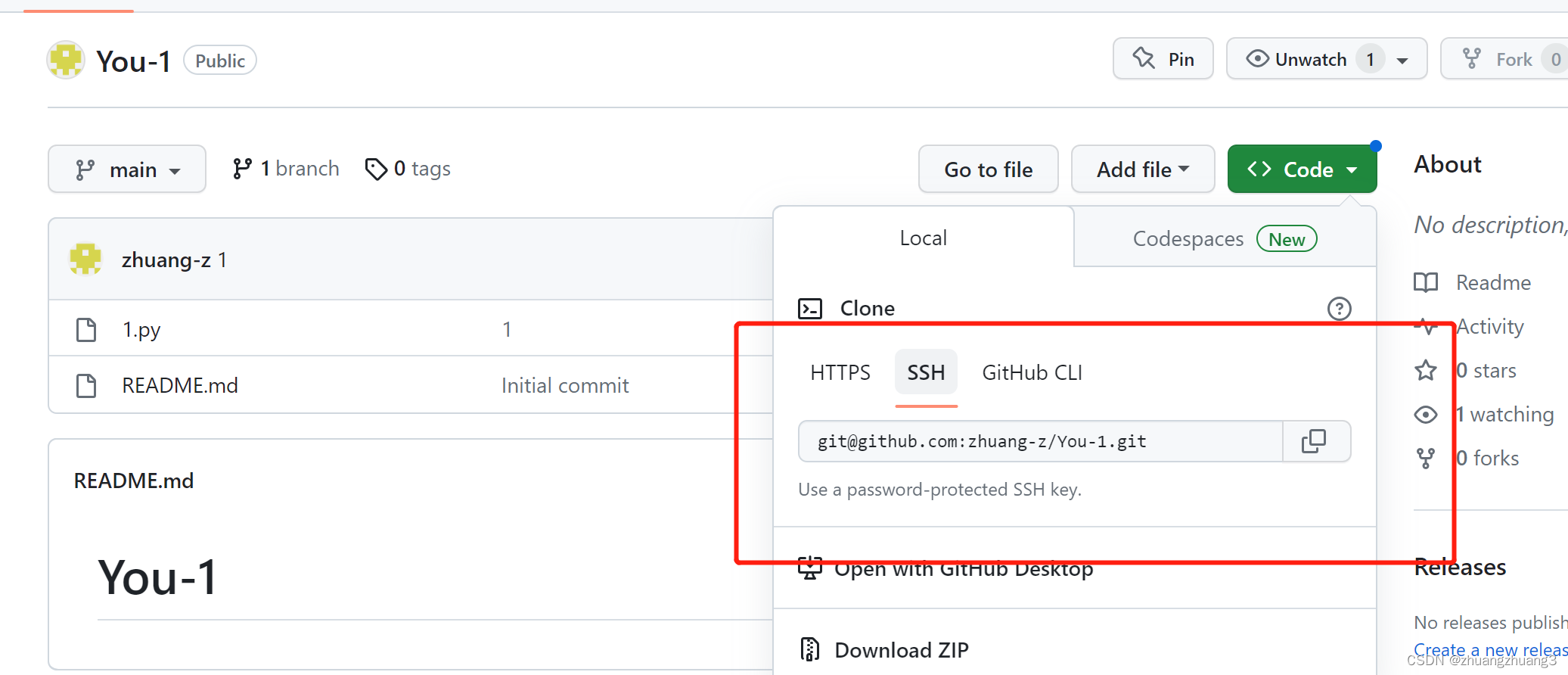Open the zhuang-z author link
Image resolution: width=1568 pixels, height=675 pixels.
click(166, 260)
